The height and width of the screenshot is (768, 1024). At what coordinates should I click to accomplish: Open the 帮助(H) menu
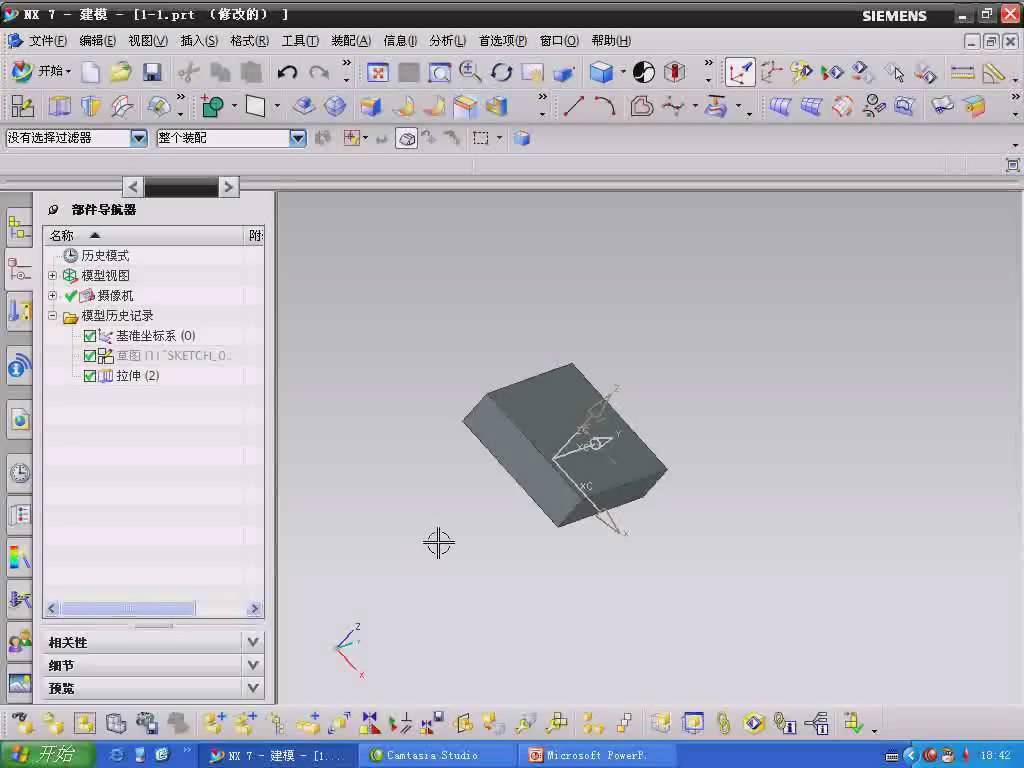(611, 40)
